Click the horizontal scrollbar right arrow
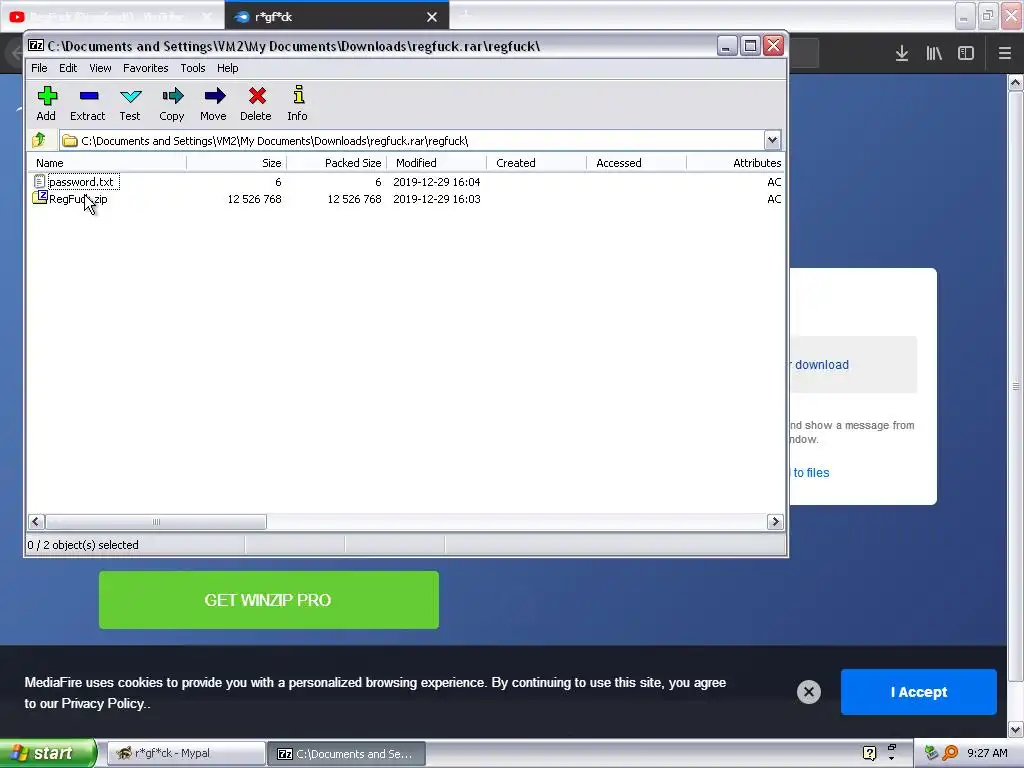This screenshot has width=1024, height=768. point(775,521)
